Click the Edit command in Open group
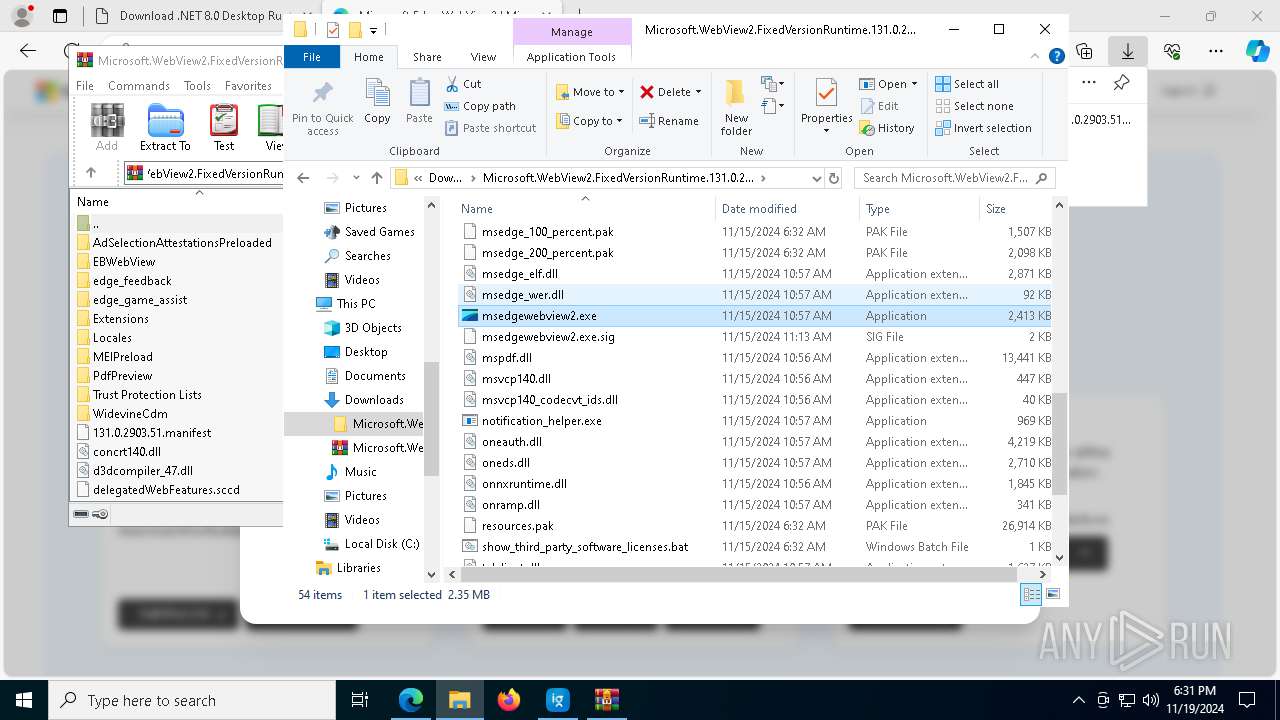The height and width of the screenshot is (720, 1280). point(878,106)
